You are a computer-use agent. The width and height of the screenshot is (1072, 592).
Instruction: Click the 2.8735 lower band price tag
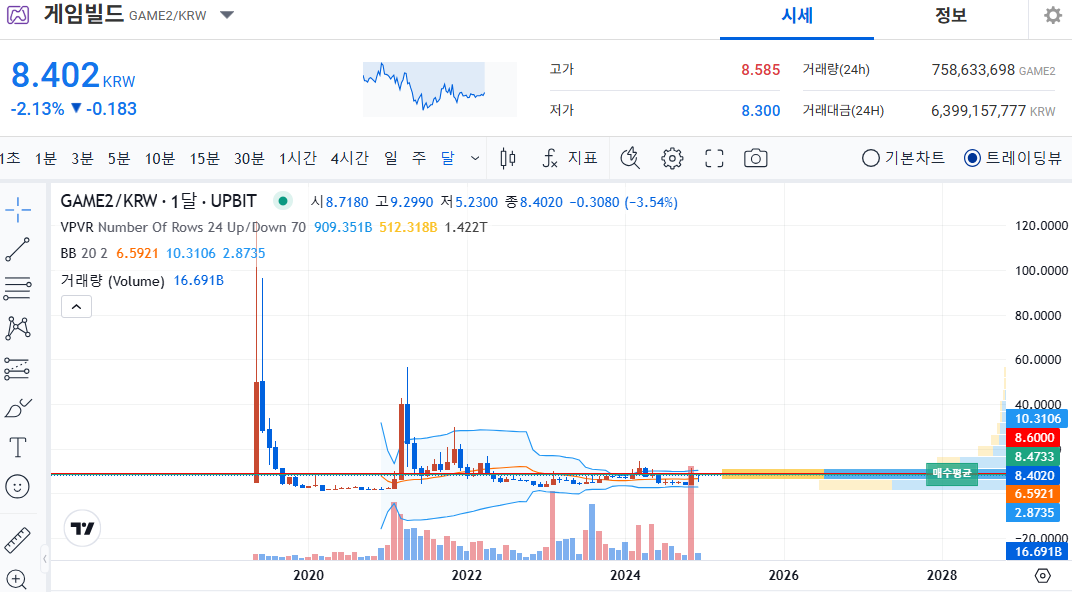(x=1034, y=513)
